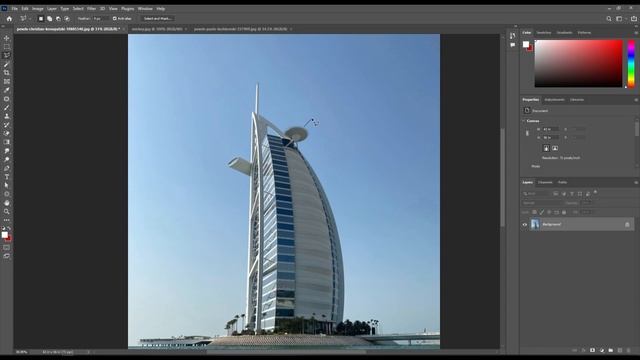Select the Frame tool
The height and width of the screenshot is (360, 640).
7,82
